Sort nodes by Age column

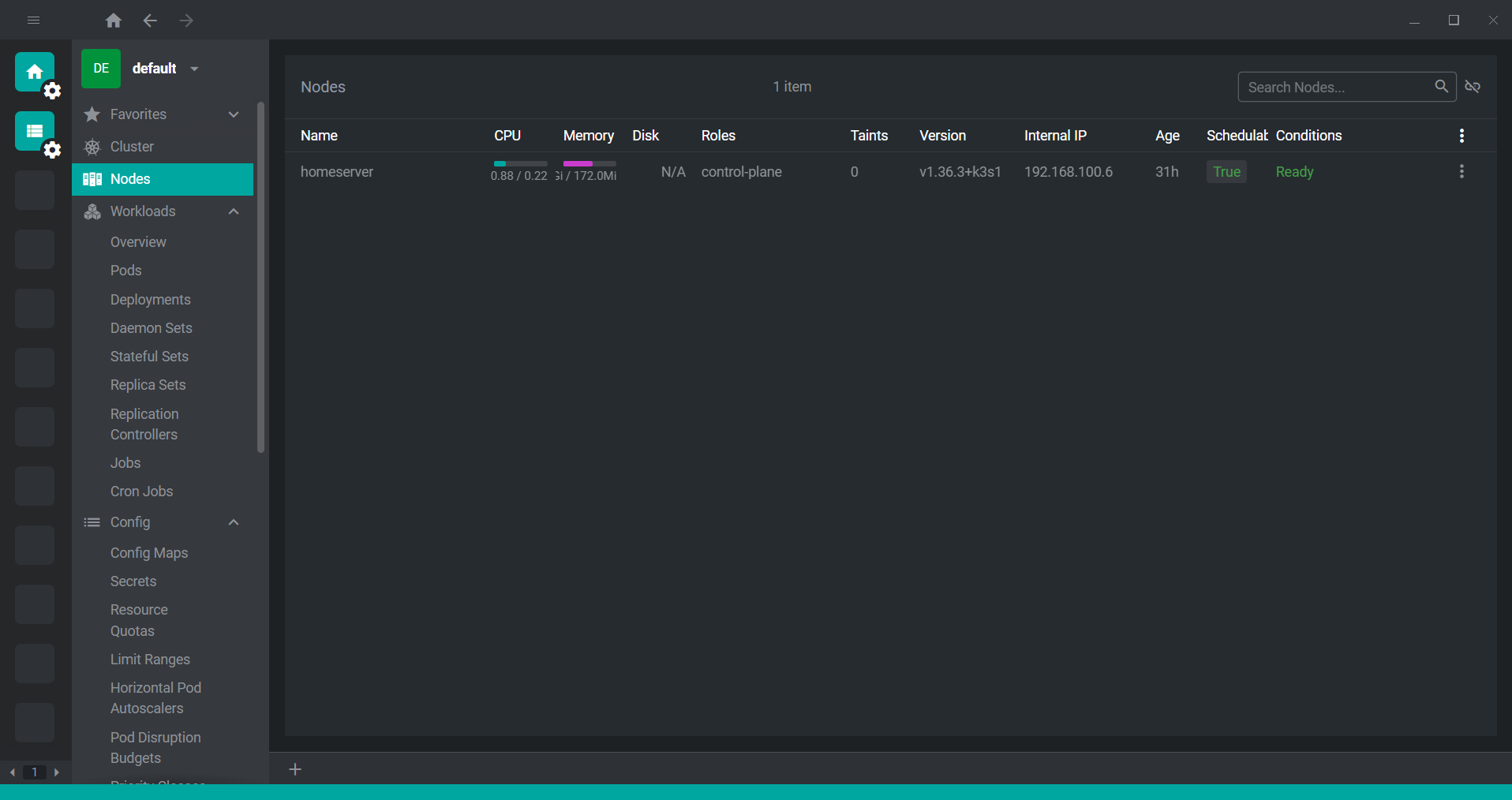[1167, 136]
